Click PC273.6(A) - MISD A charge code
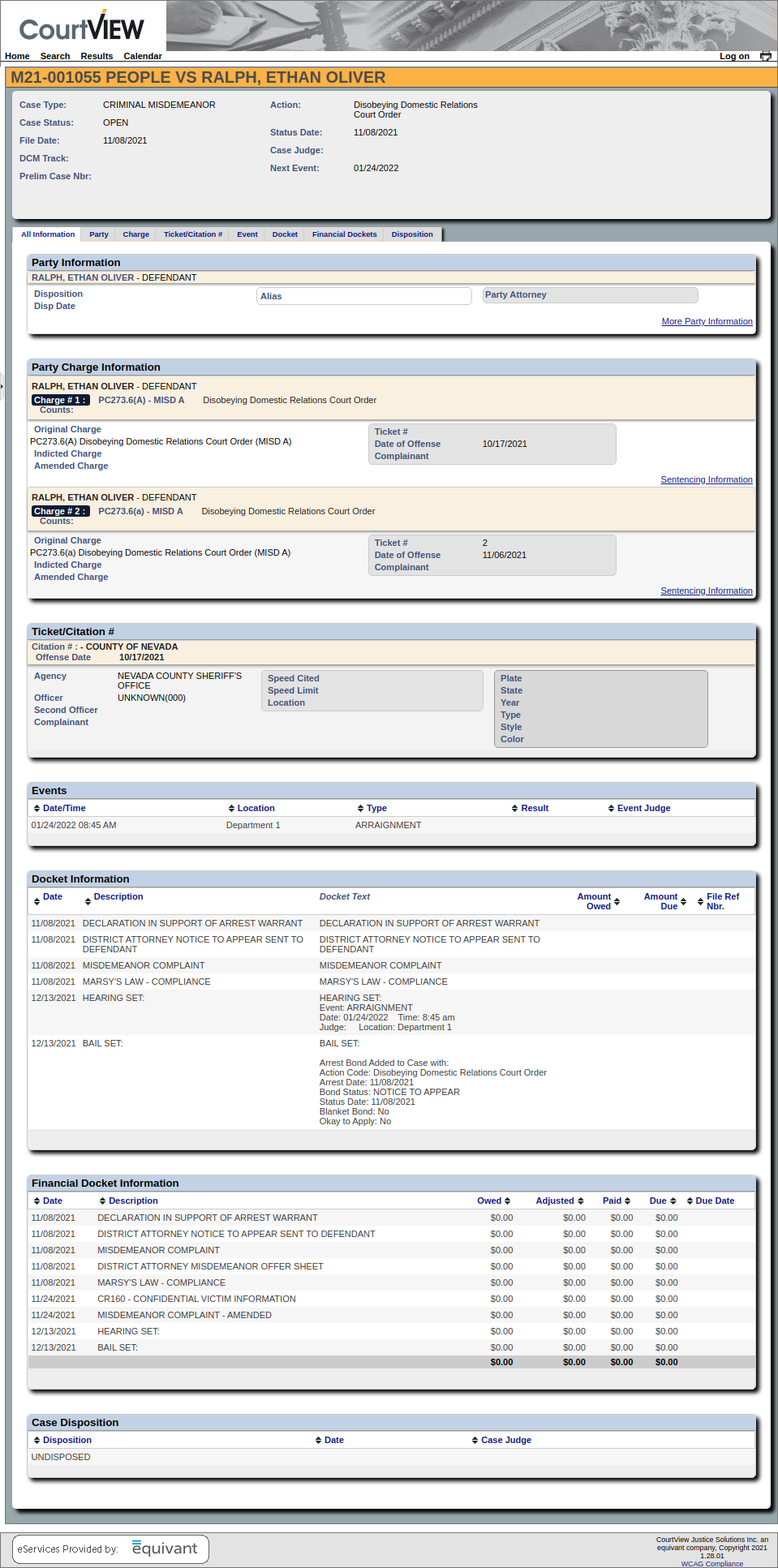778x1568 pixels. [x=141, y=401]
